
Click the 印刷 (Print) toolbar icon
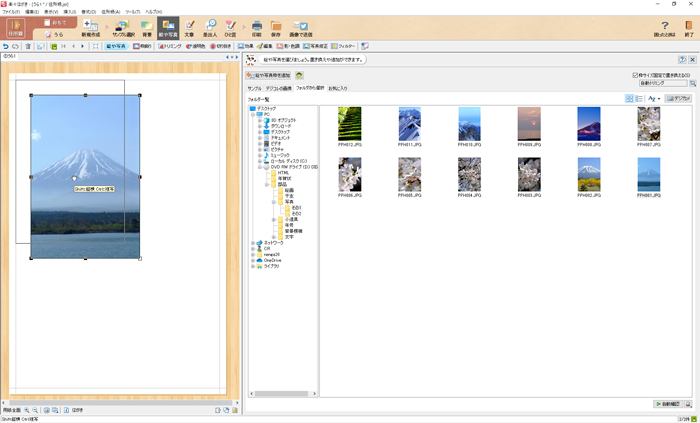pyautogui.click(x=257, y=28)
